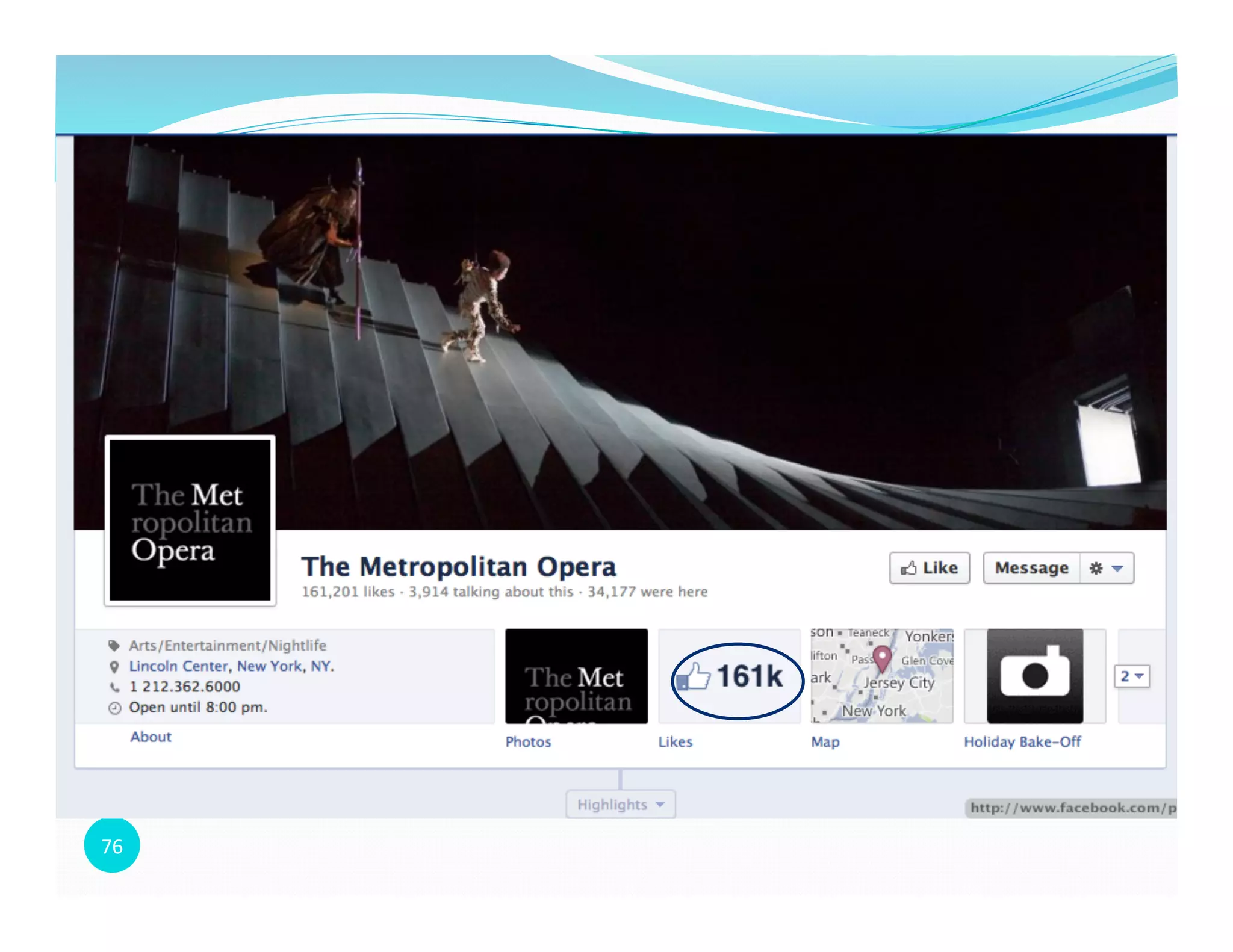Click the location pin icon beside address
Image resolution: width=1233 pixels, height=952 pixels.
pyautogui.click(x=114, y=667)
